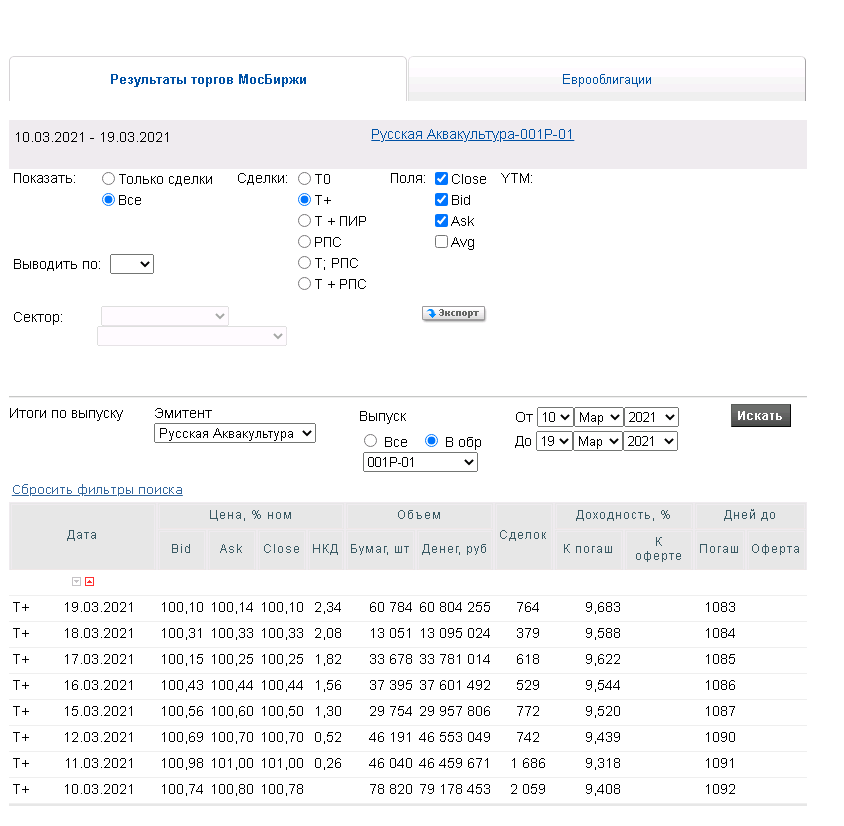Select the 15.03.2021 date cell

point(99,711)
